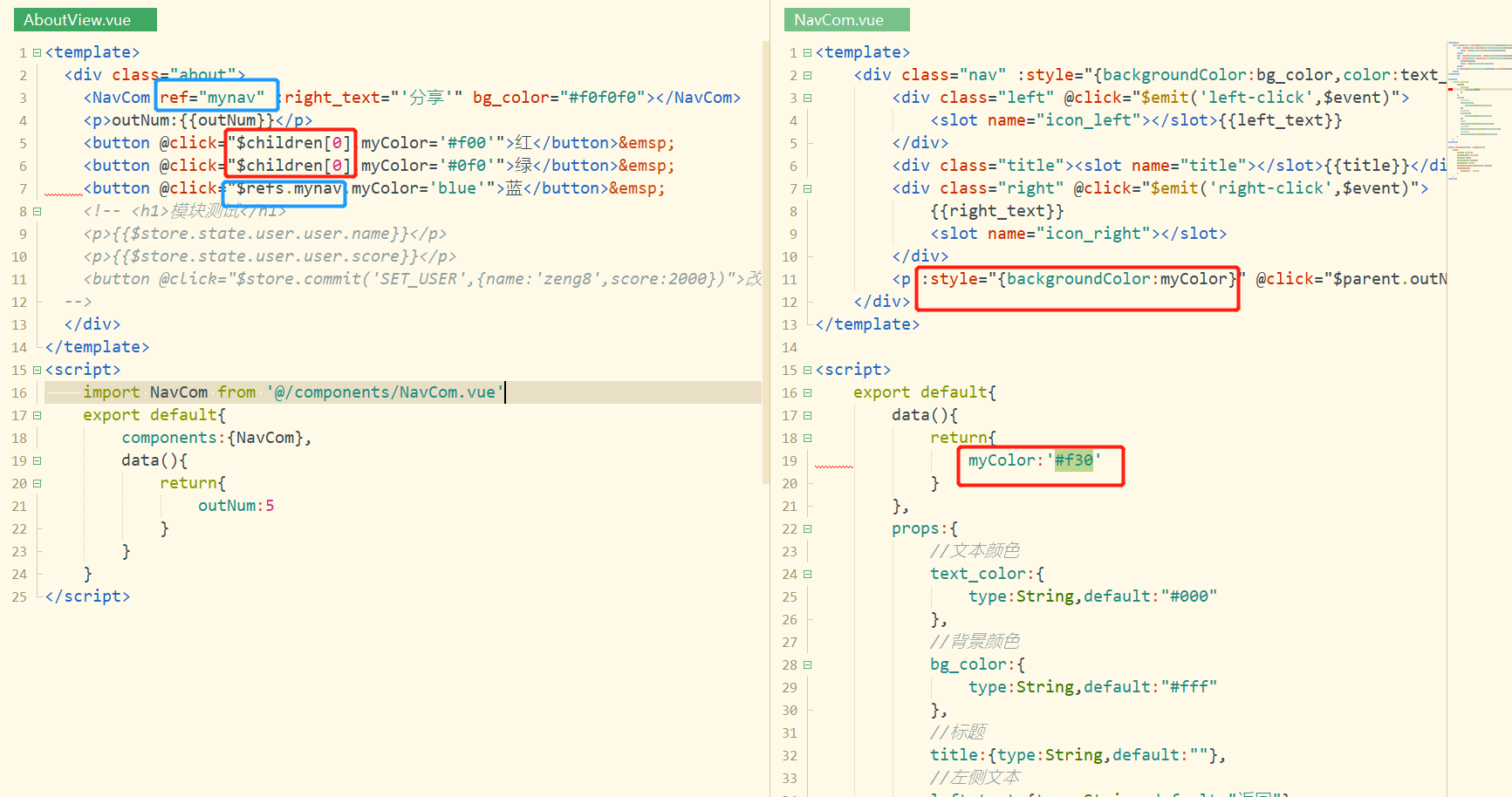Collapse data() fold on NavCom line 17
Image resolution: width=1512 pixels, height=797 pixels.
[x=807, y=415]
